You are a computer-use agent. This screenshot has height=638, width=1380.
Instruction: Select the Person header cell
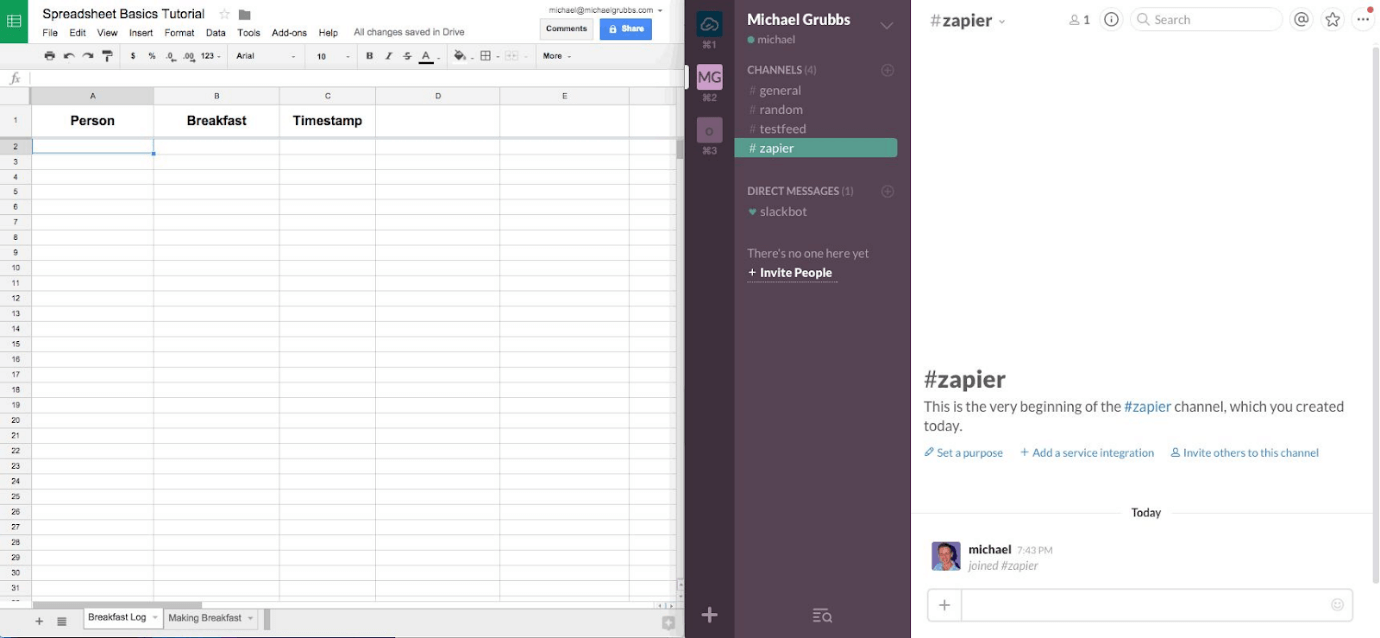(92, 121)
